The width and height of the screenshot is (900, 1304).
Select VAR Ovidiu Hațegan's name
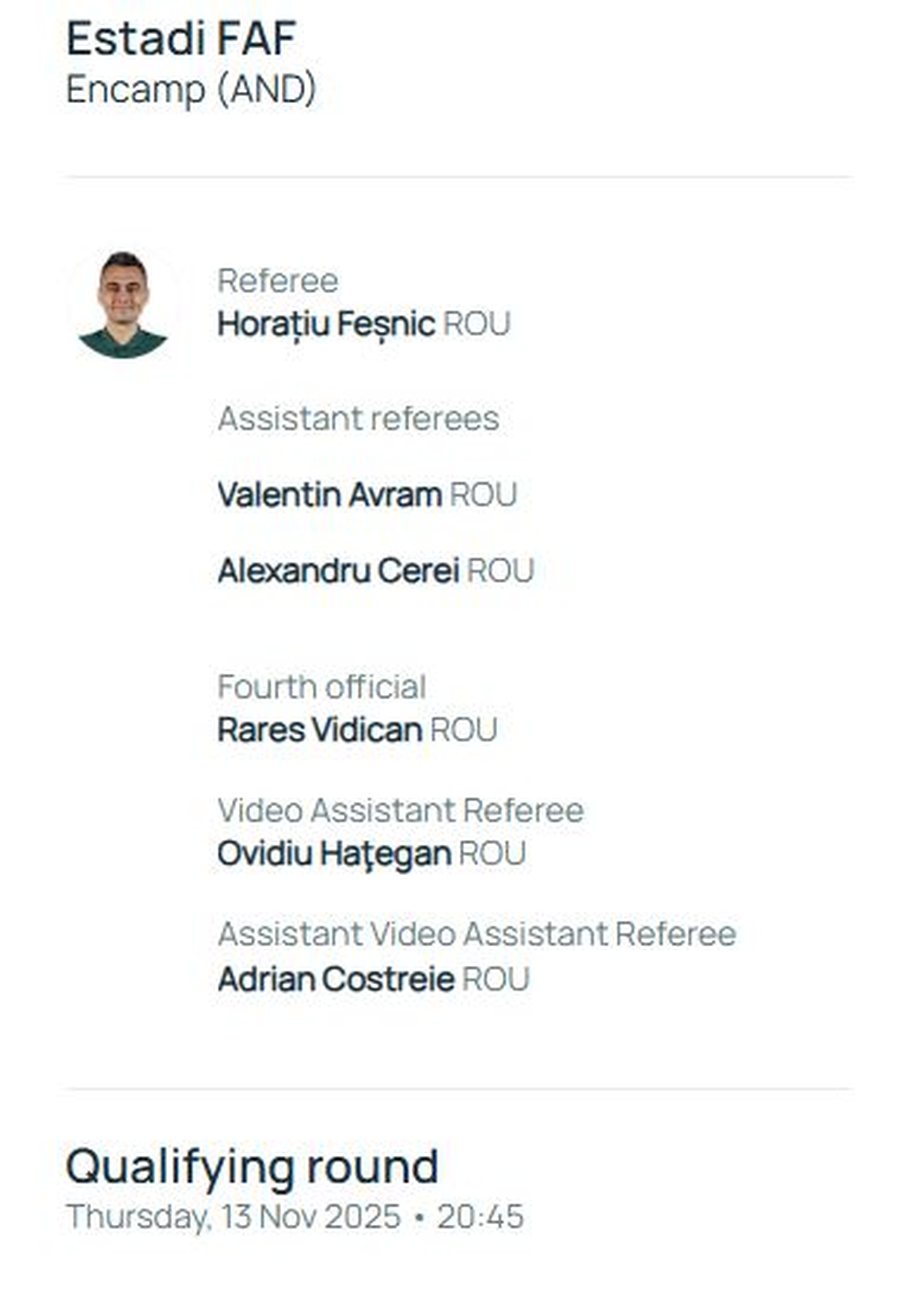point(334,854)
